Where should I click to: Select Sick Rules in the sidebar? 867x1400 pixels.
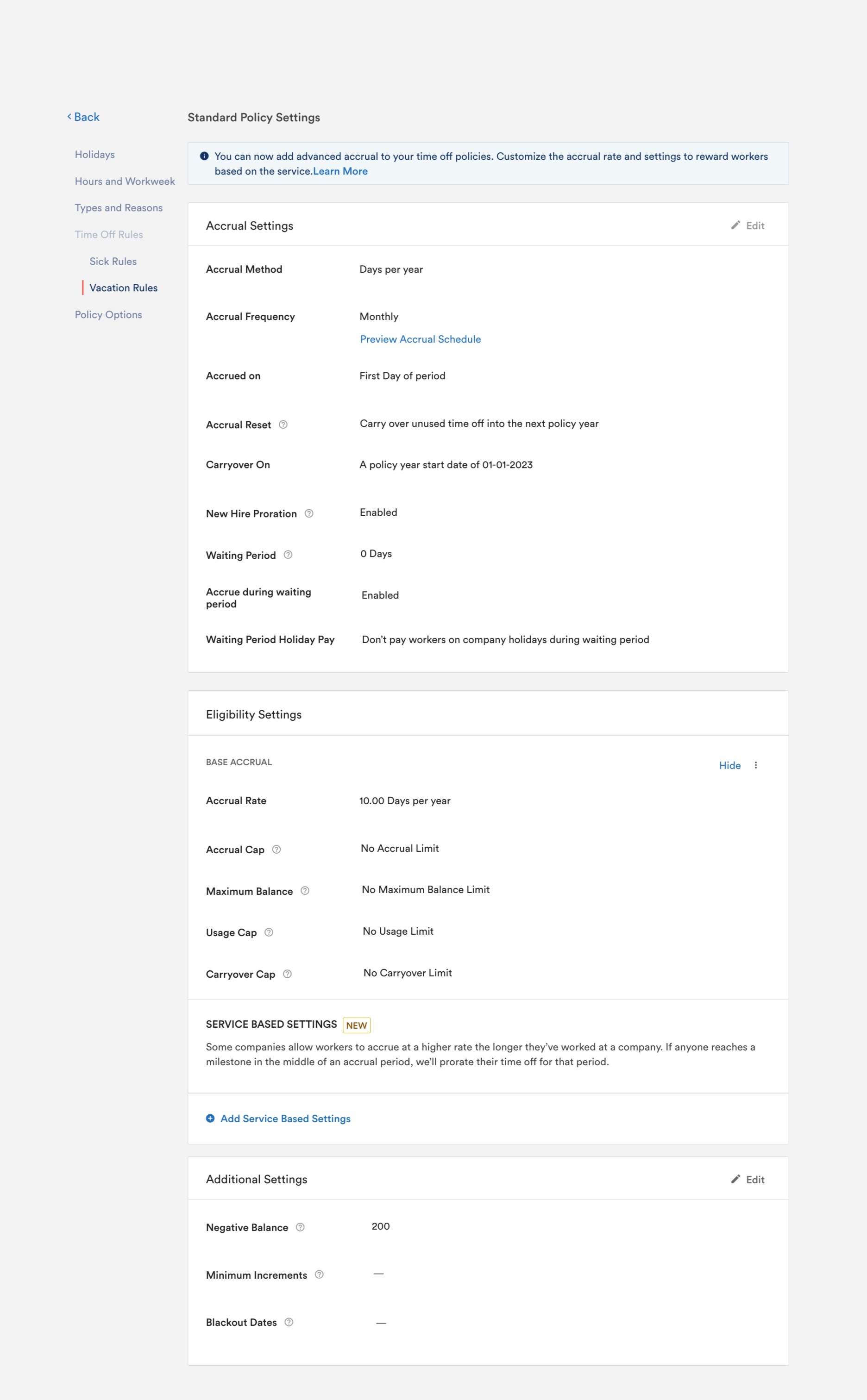[113, 261]
